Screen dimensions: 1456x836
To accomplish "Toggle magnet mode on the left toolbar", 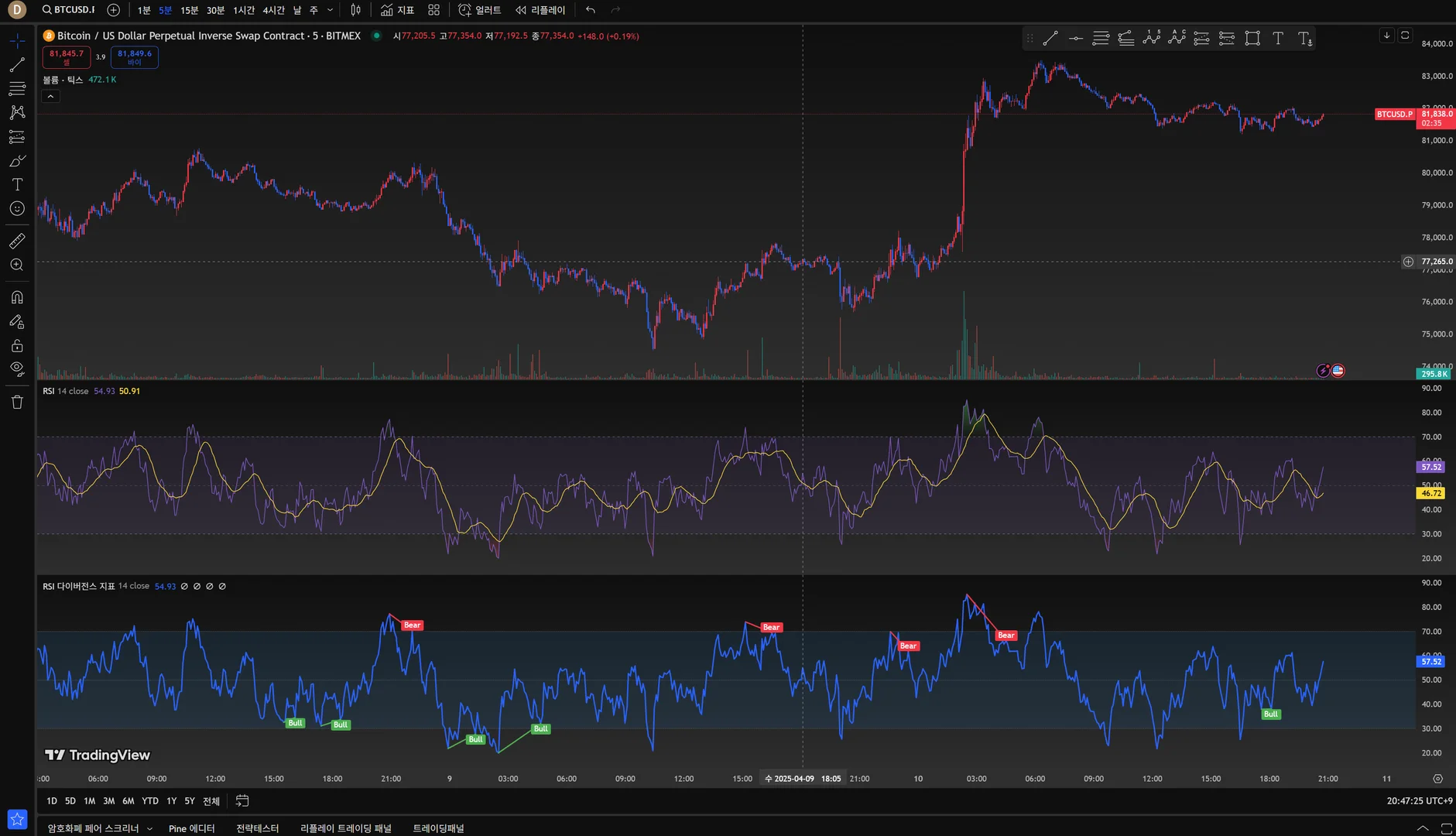I will [17, 297].
